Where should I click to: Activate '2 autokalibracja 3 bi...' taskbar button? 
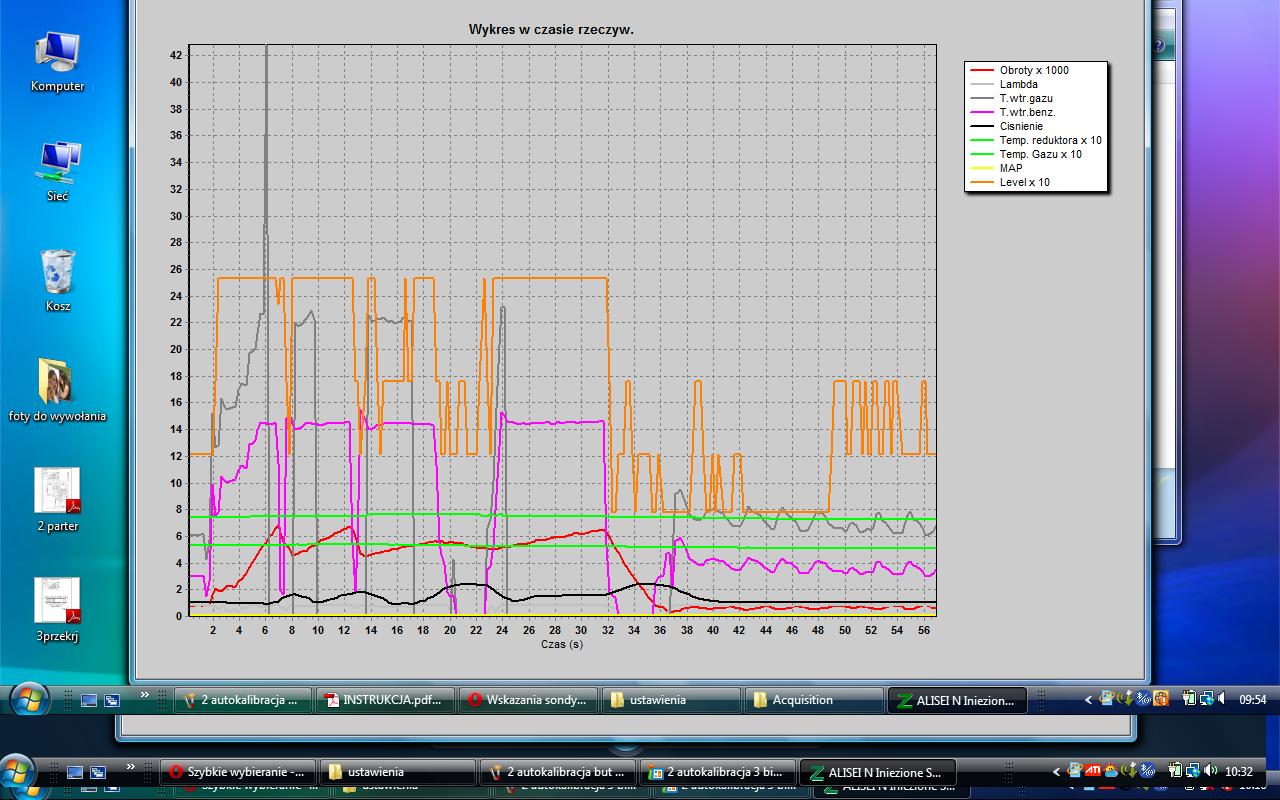coord(717,772)
